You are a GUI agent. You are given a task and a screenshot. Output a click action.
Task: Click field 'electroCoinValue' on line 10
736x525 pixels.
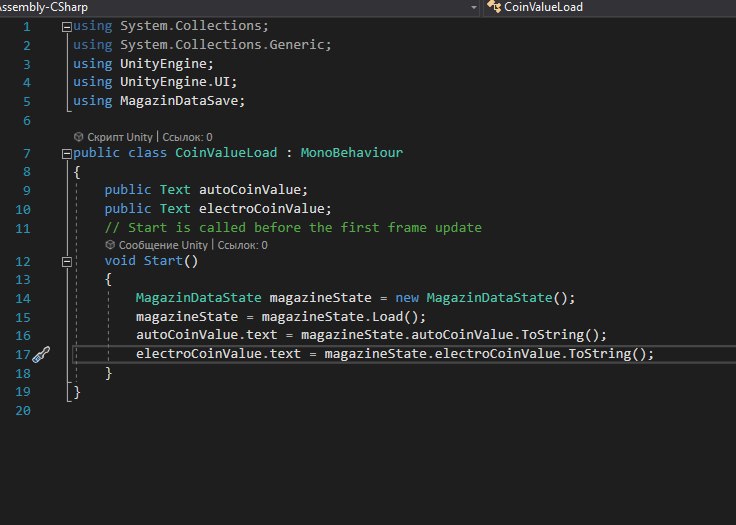tap(261, 208)
